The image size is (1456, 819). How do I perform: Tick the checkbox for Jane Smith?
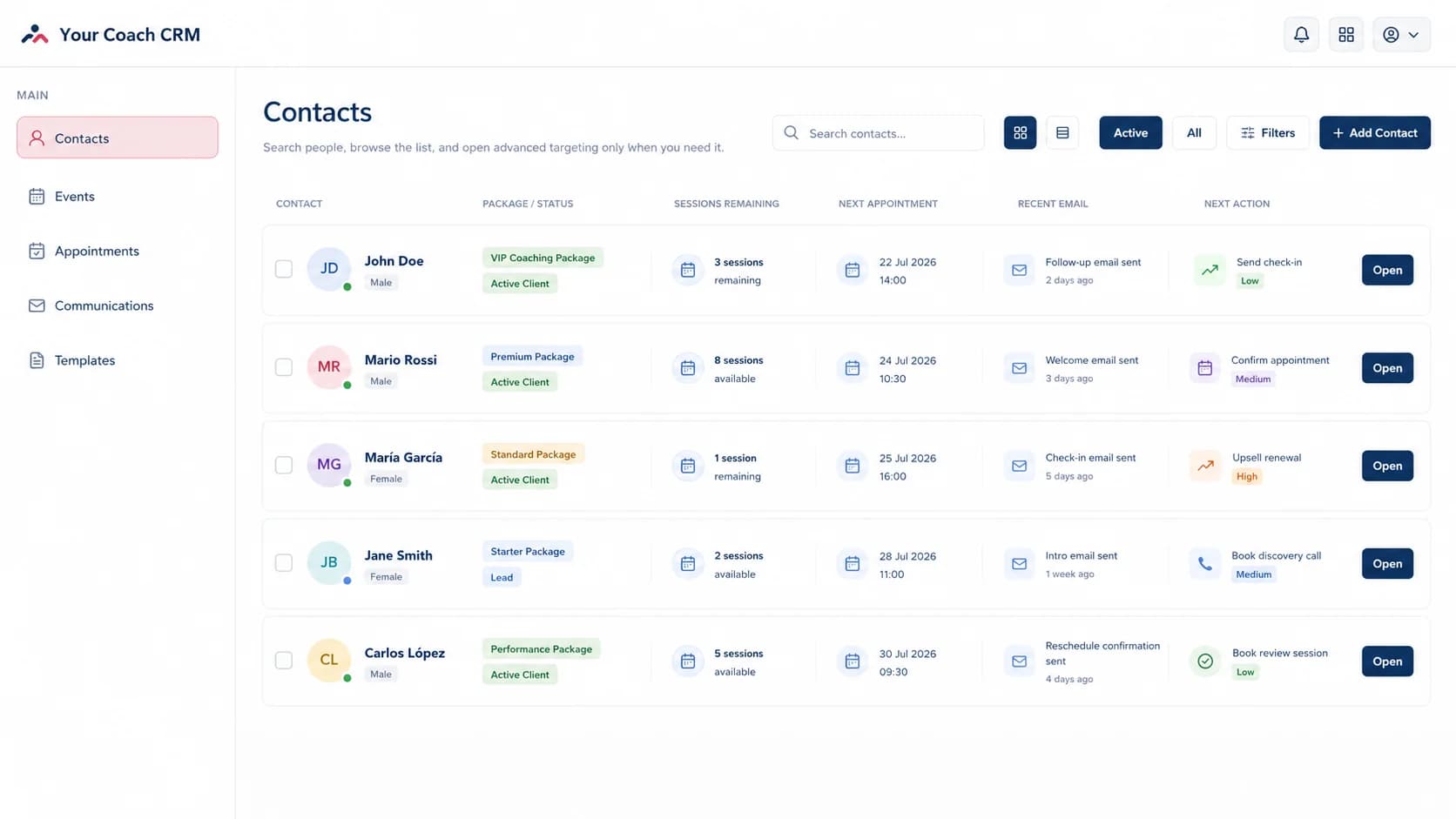click(284, 563)
